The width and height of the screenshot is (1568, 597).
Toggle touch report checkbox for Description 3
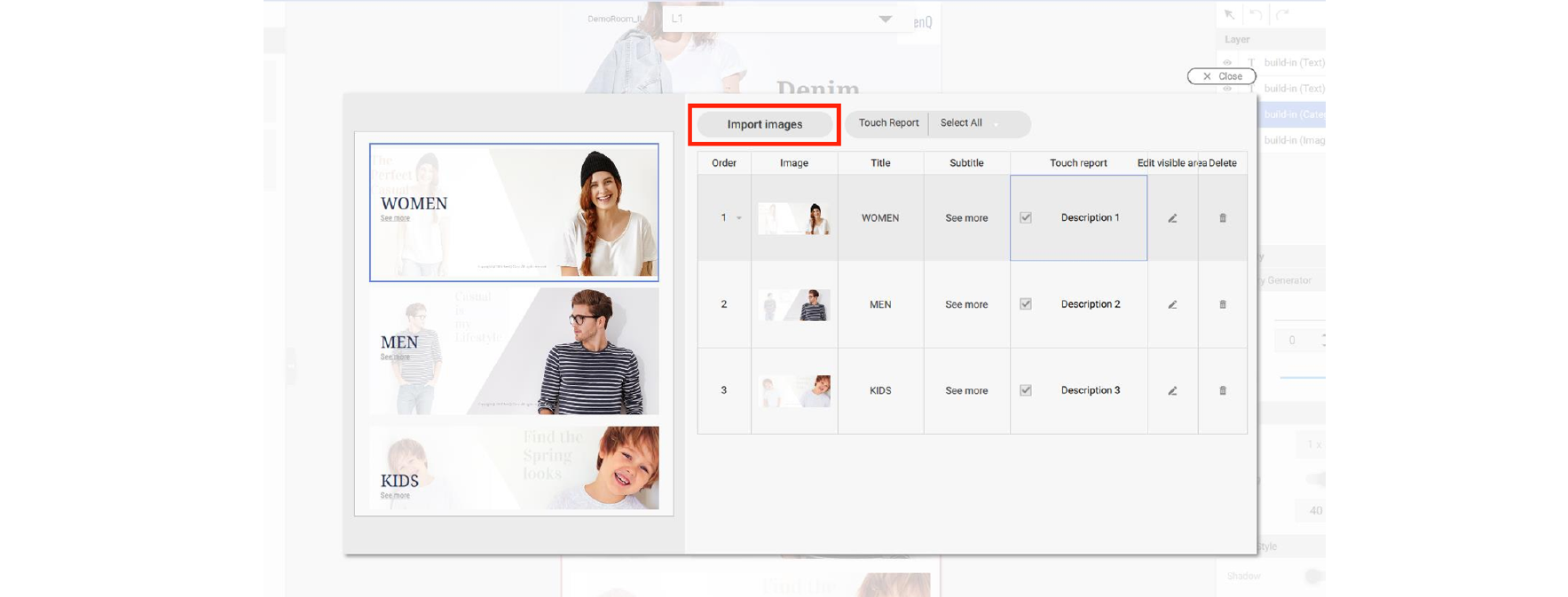[x=1026, y=390]
